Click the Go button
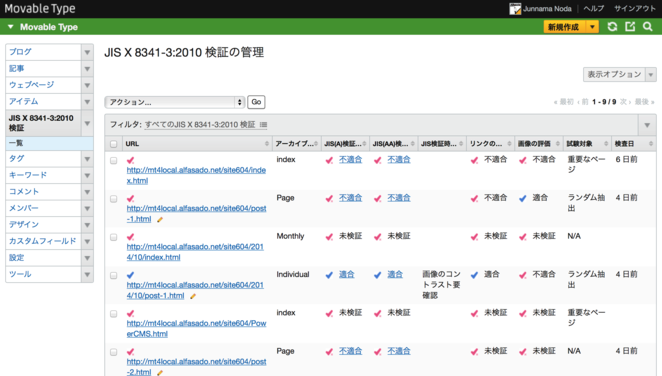This screenshot has height=376, width=662. 256,102
